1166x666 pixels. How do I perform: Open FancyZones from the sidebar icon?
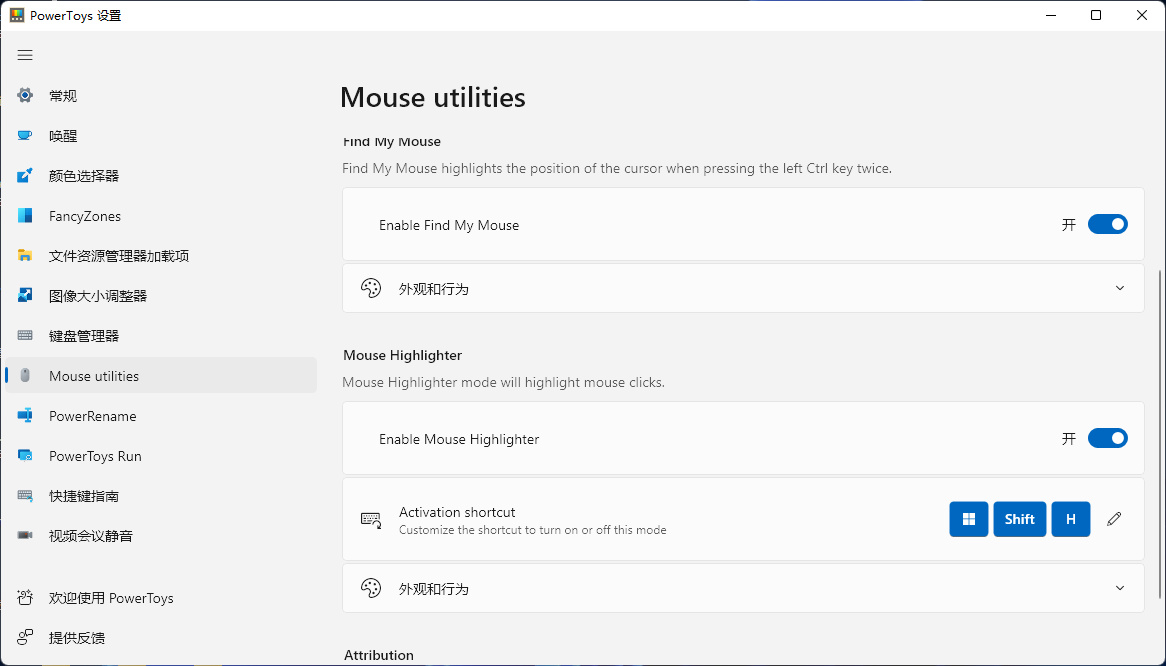[25, 216]
